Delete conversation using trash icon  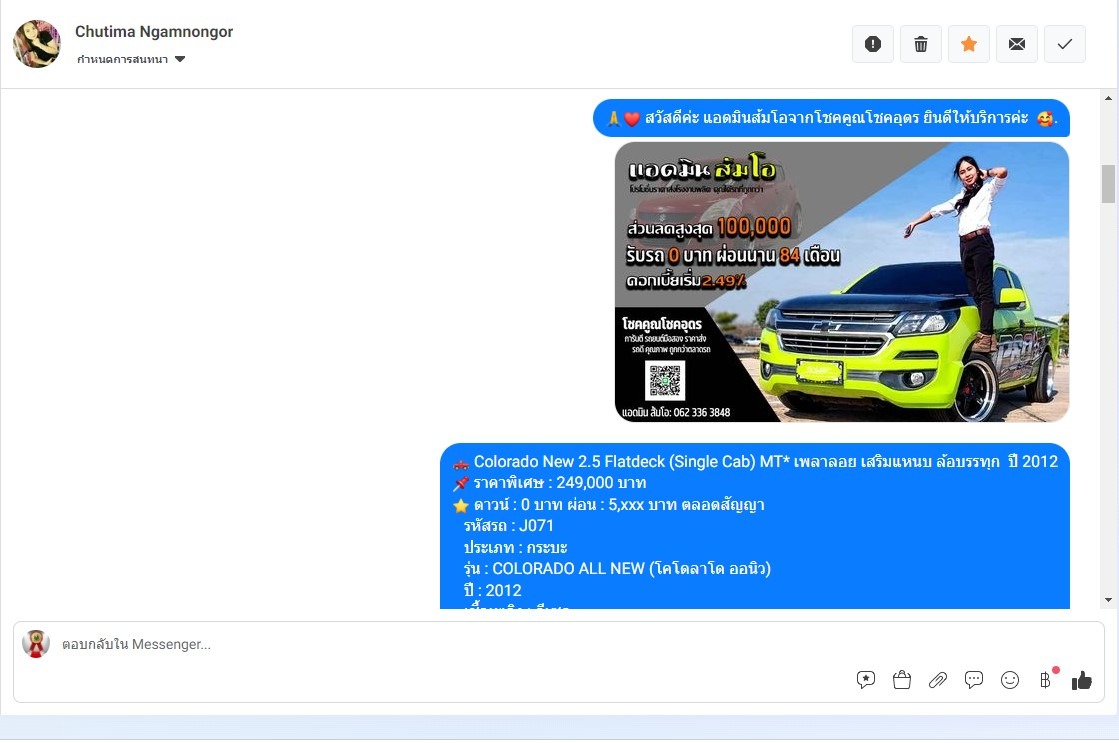[921, 44]
